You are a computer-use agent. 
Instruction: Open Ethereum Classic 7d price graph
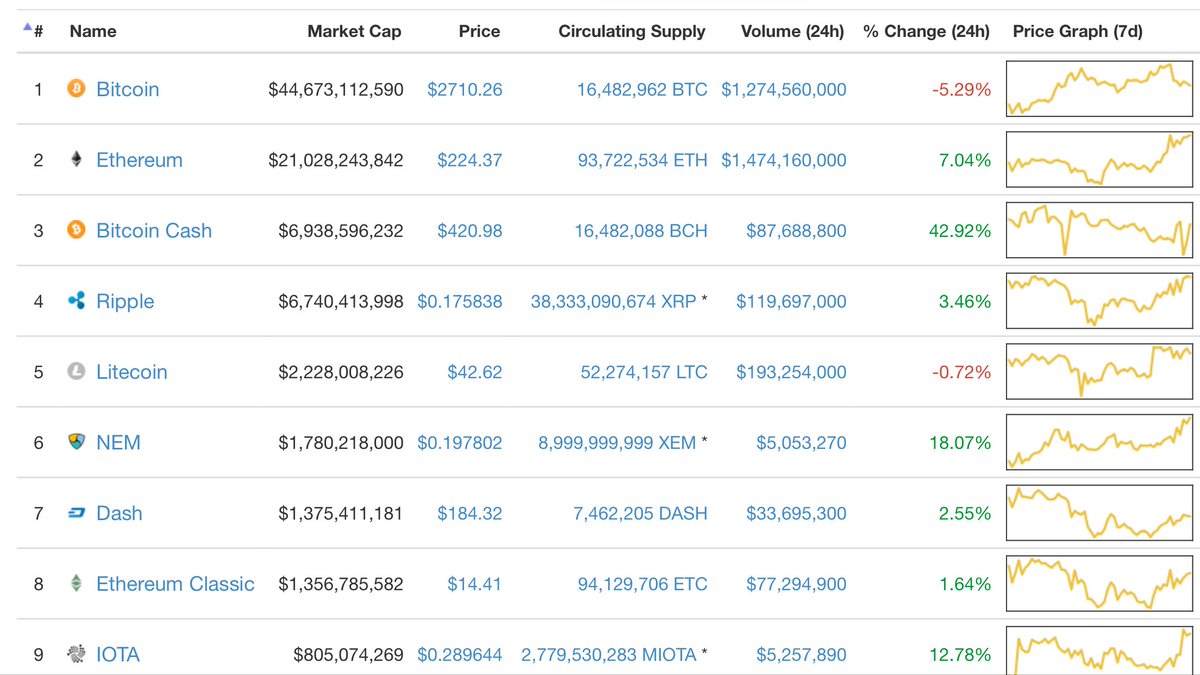pyautogui.click(x=1100, y=584)
